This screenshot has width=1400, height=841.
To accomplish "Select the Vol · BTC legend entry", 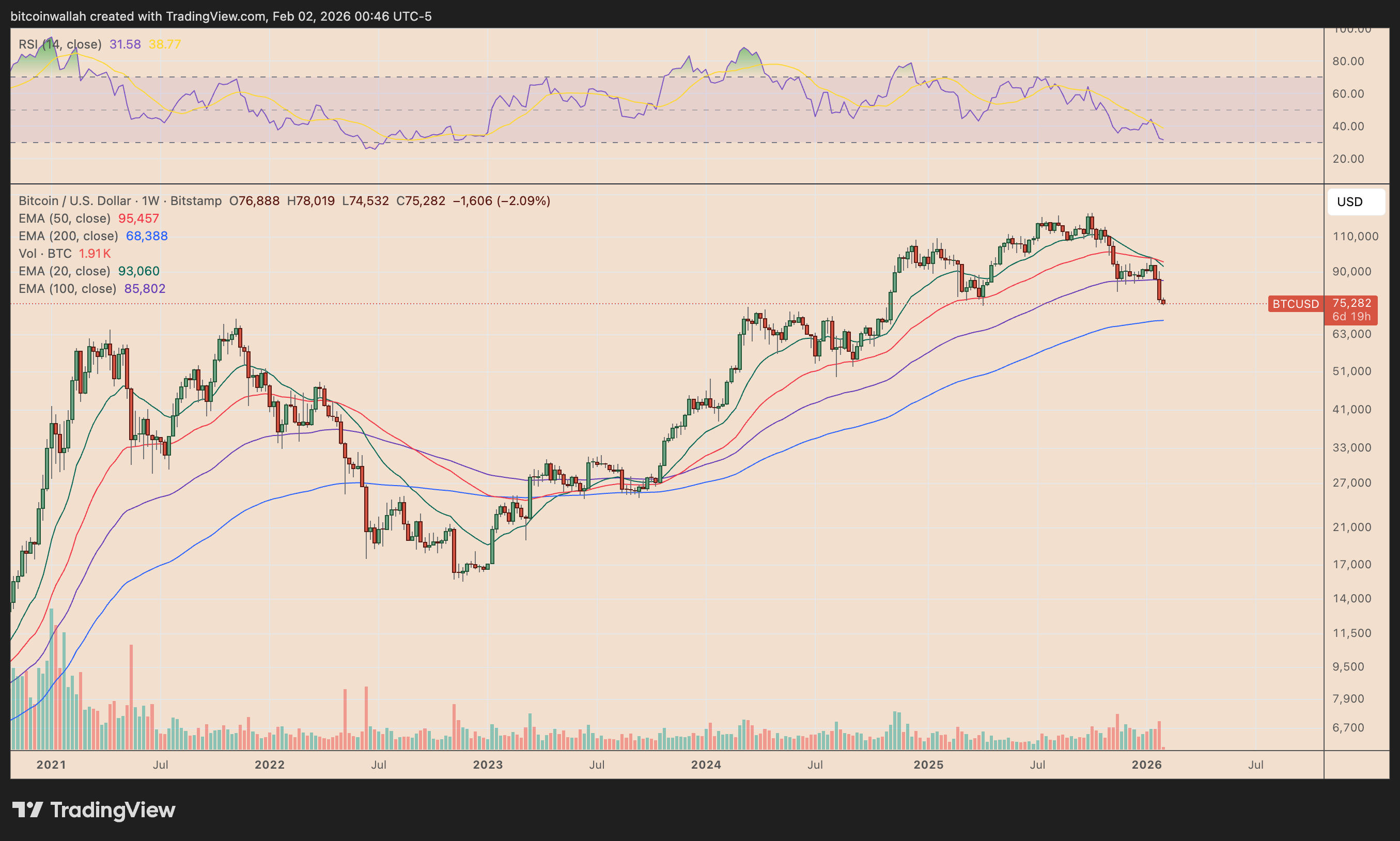I will click(x=45, y=253).
